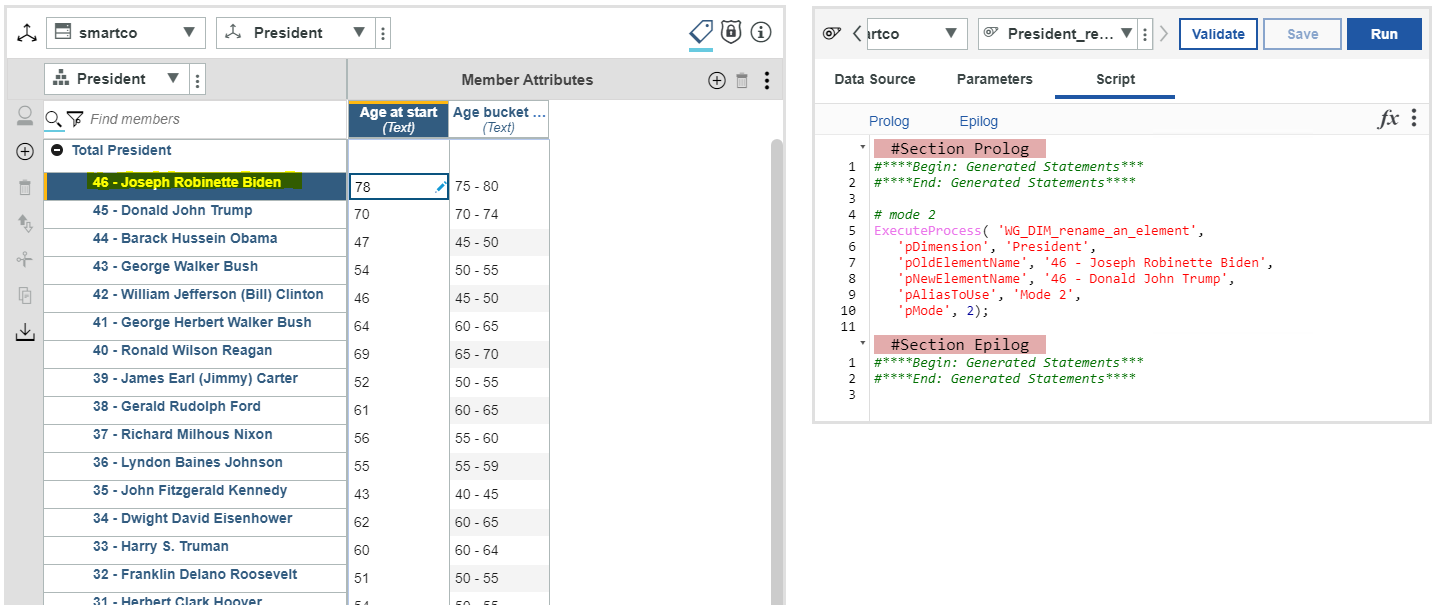Open the script editor more options menu
The width and height of the screenshot is (1453, 605).
[1414, 119]
